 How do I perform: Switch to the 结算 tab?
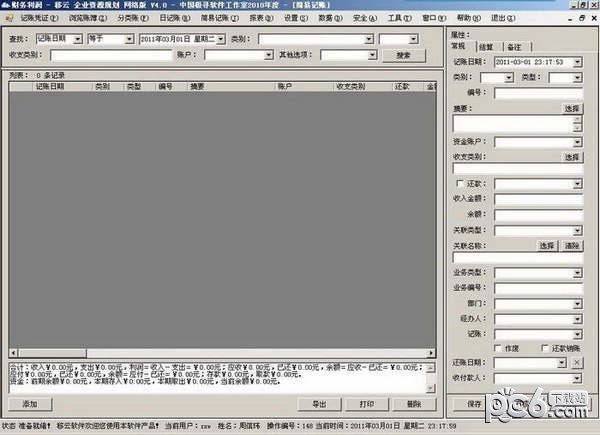coord(485,47)
